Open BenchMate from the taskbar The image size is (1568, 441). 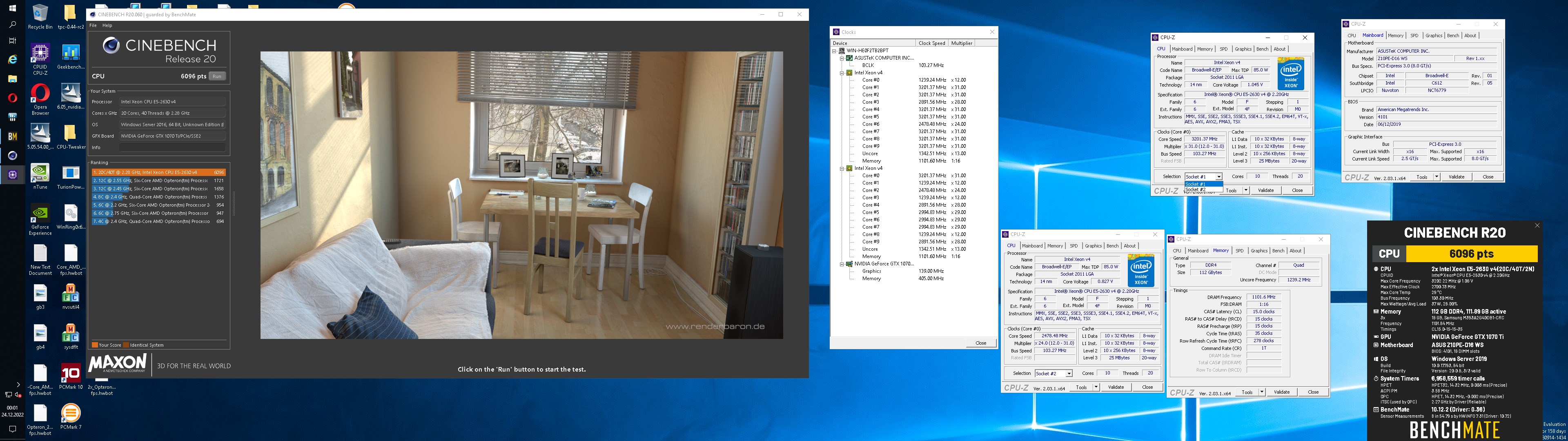(x=12, y=136)
